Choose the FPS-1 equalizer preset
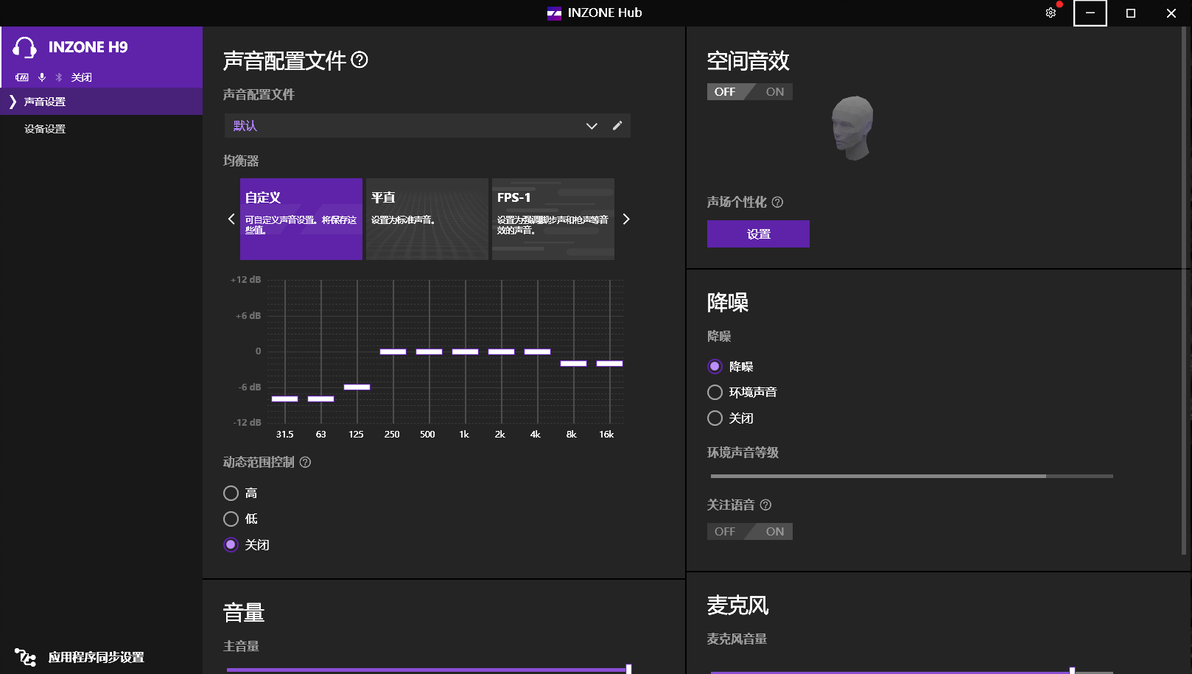This screenshot has width=1192, height=674. click(x=553, y=219)
